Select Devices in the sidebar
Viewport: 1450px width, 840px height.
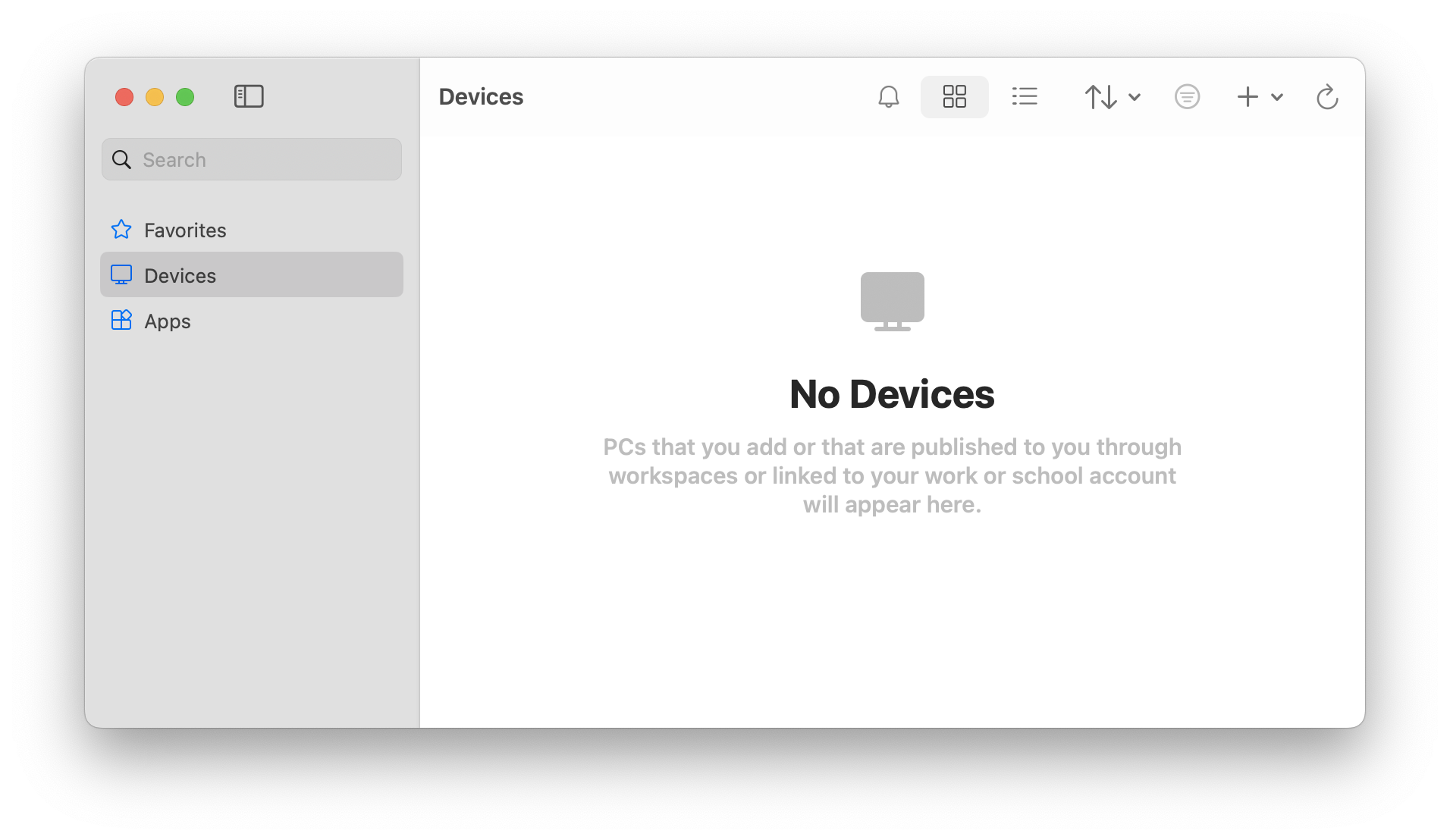(252, 275)
